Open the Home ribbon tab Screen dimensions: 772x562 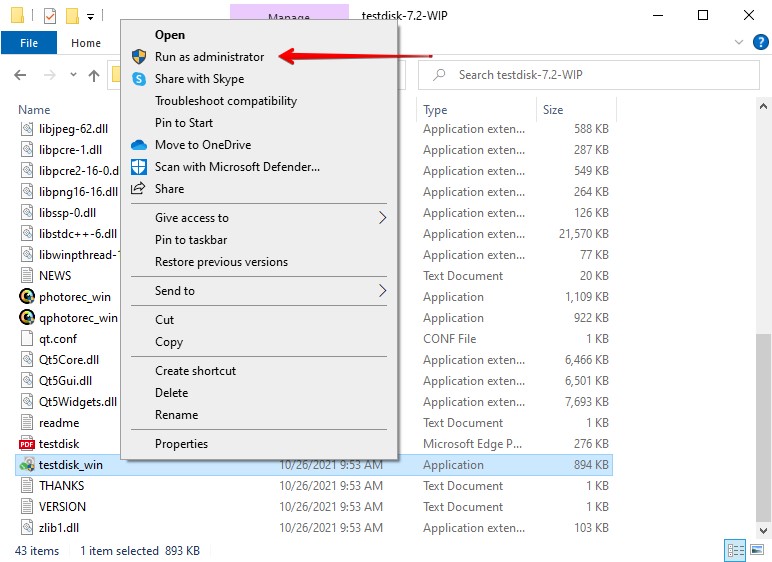click(x=86, y=43)
